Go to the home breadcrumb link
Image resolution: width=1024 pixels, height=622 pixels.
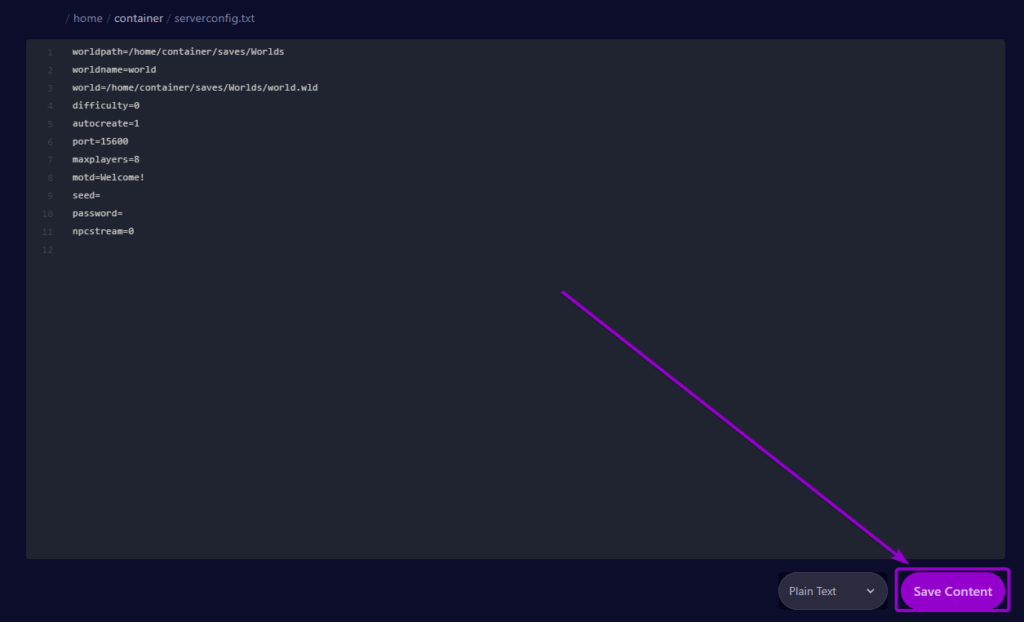88,18
